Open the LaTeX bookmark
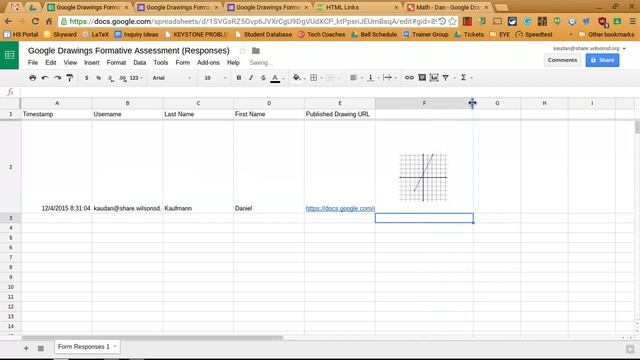640x360 pixels. pyautogui.click(x=96, y=35)
